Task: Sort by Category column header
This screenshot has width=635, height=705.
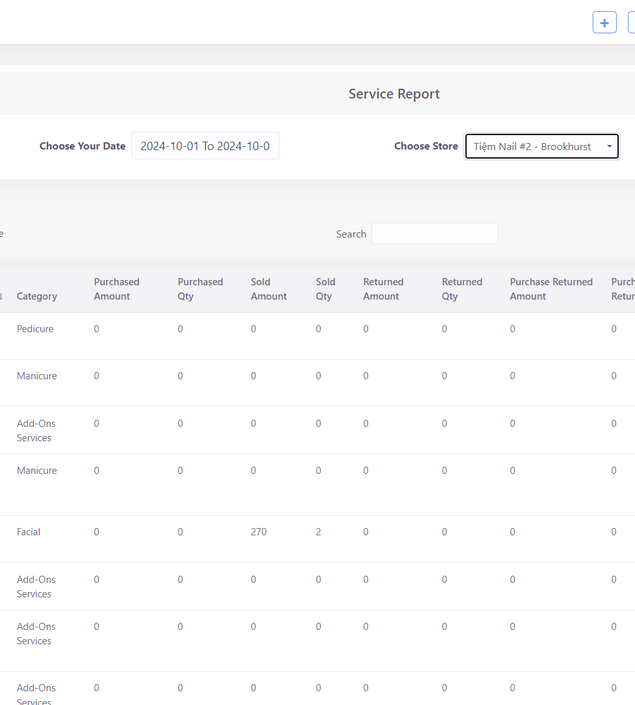Action: [x=37, y=296]
